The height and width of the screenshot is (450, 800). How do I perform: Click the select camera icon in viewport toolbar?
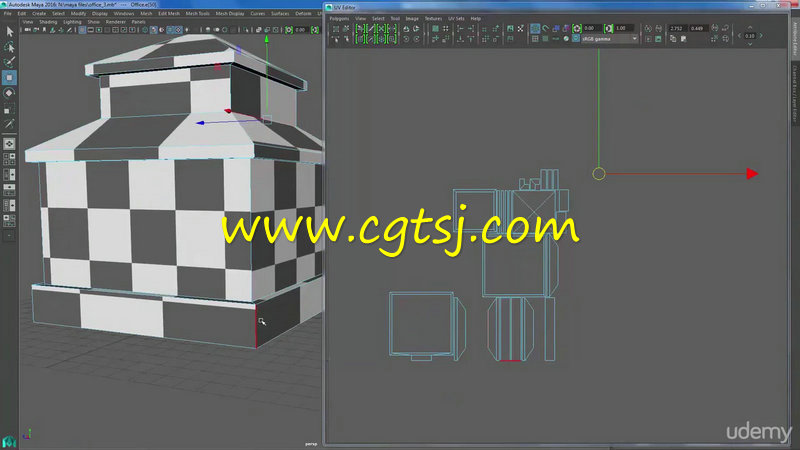(x=28, y=30)
